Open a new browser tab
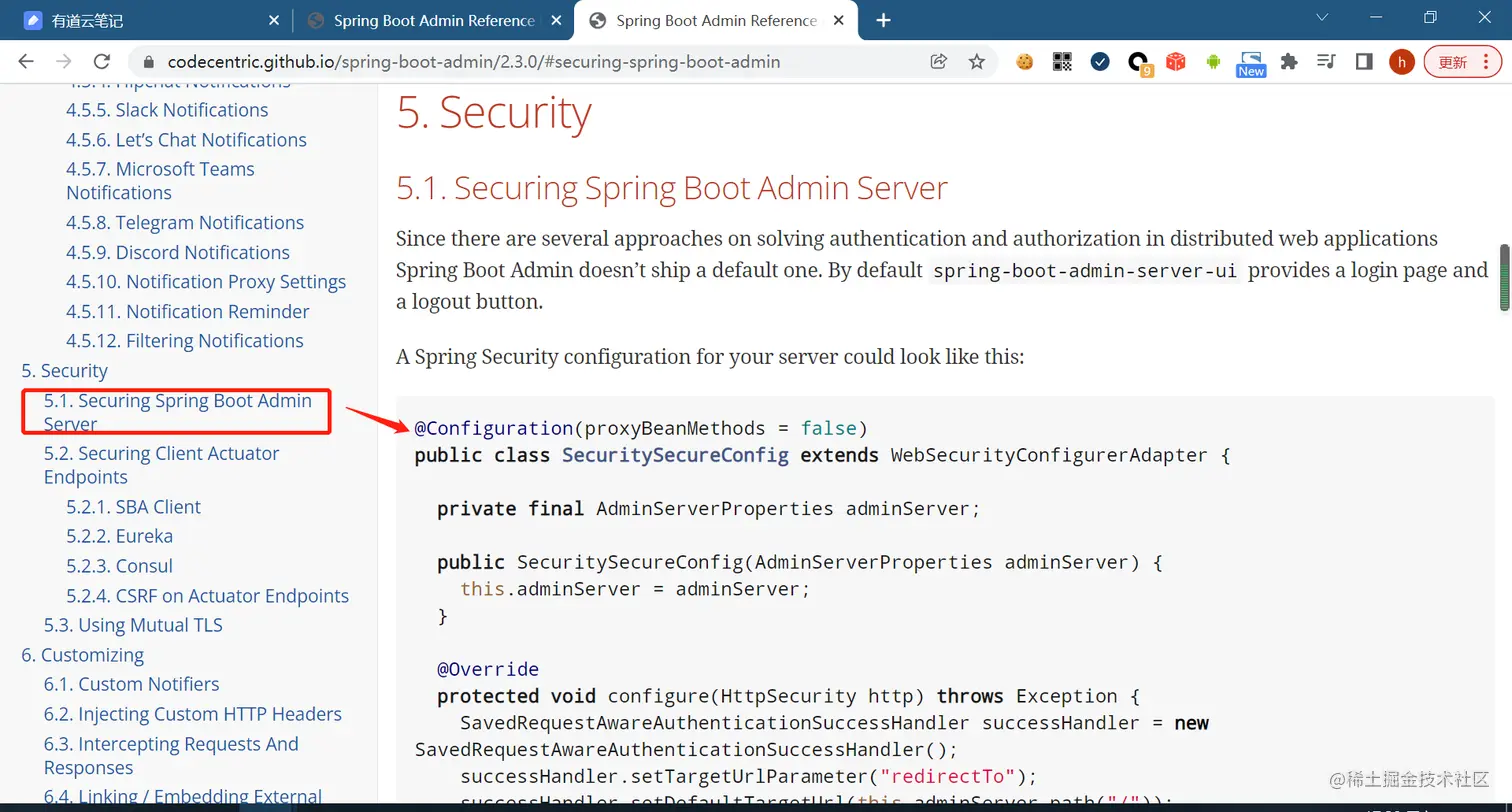This screenshot has width=1512, height=812. click(x=883, y=20)
